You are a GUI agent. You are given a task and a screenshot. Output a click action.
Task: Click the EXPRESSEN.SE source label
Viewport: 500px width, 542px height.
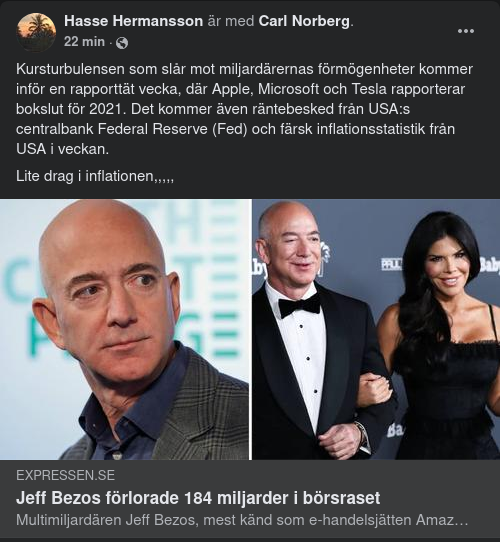[65, 475]
